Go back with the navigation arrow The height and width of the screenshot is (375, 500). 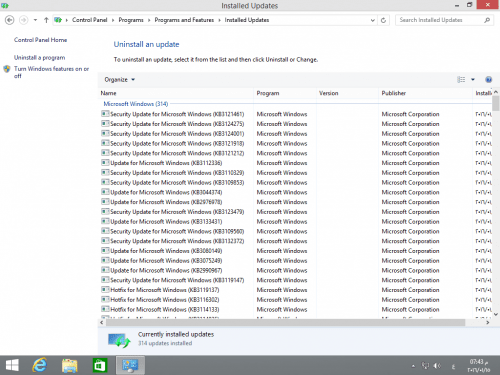[10, 20]
